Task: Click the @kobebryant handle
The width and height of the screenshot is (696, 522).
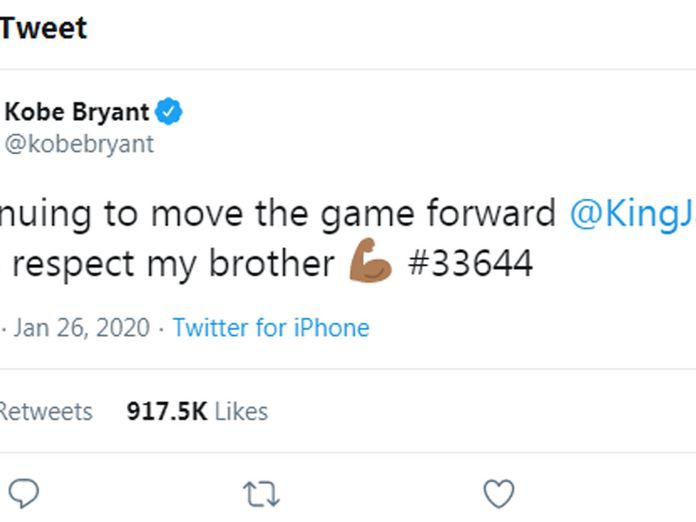Action: coord(80,144)
